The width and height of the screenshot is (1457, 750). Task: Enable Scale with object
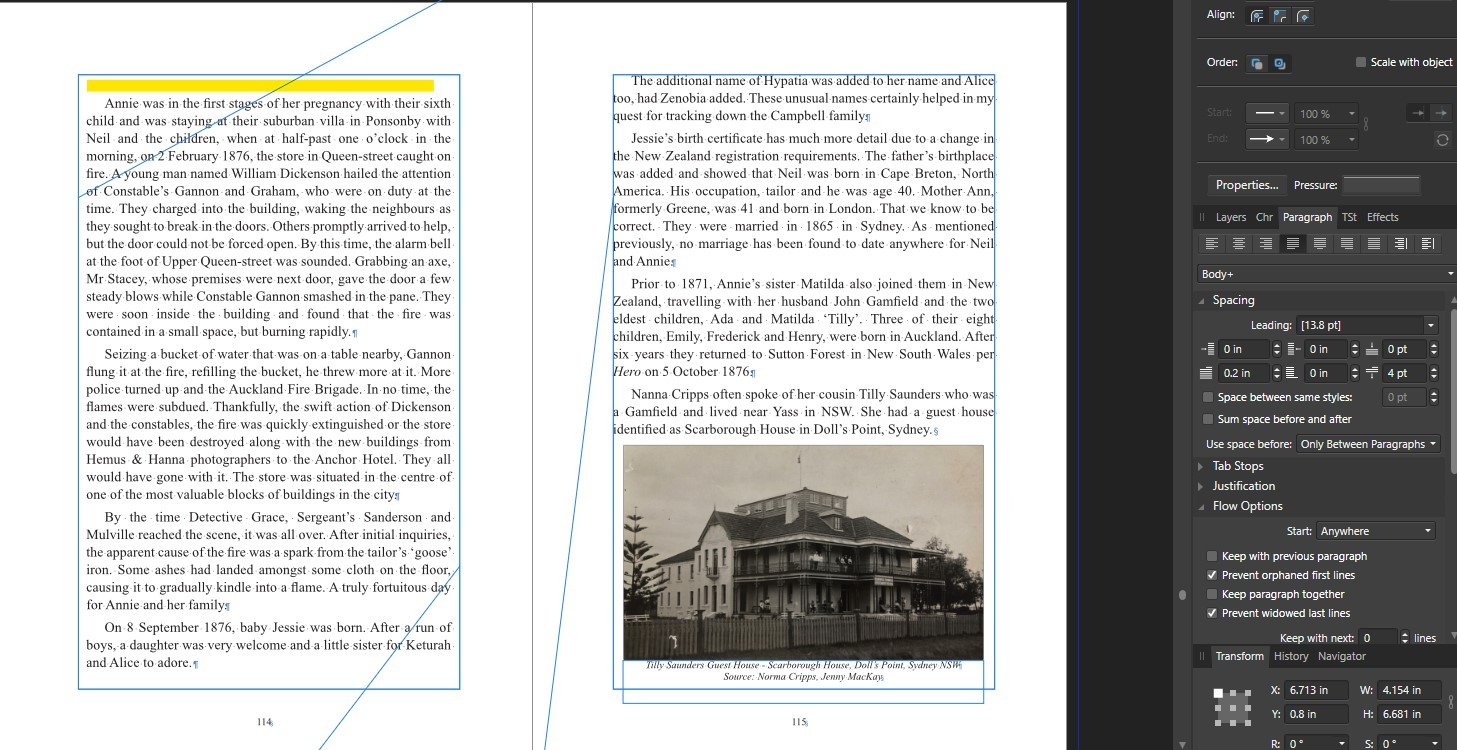click(1361, 62)
